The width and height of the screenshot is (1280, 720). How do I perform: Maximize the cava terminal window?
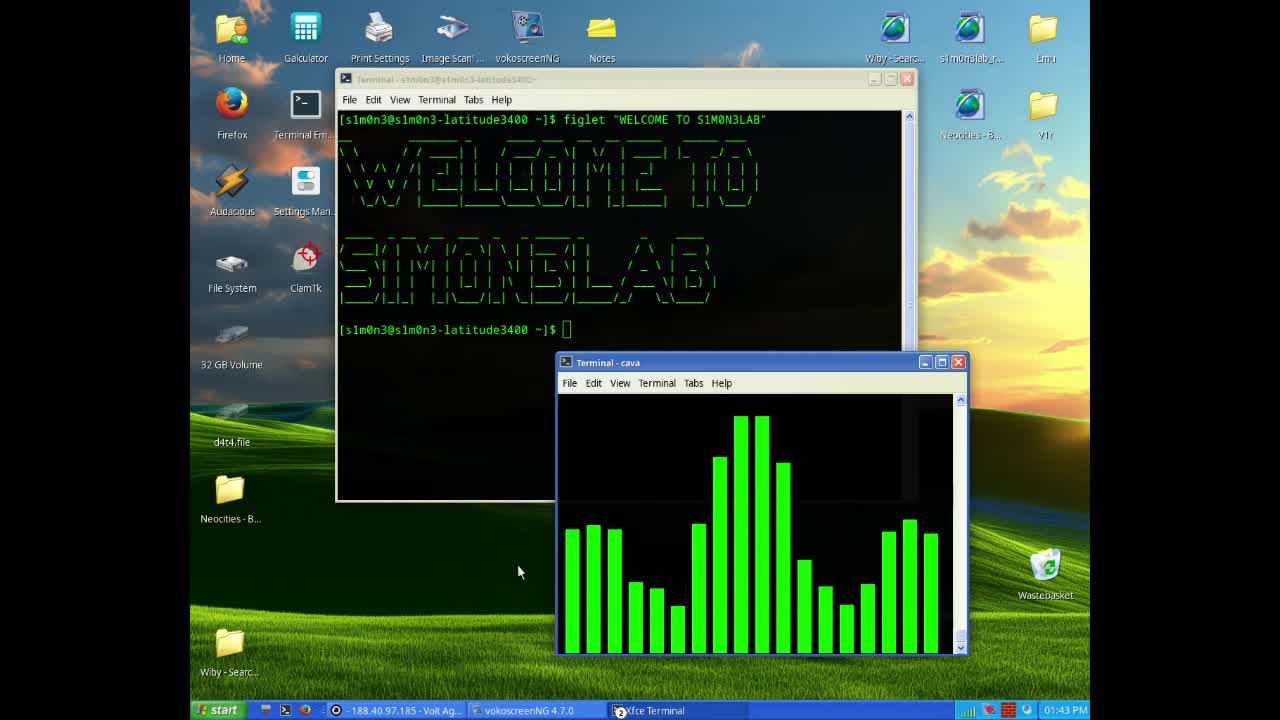click(x=941, y=362)
